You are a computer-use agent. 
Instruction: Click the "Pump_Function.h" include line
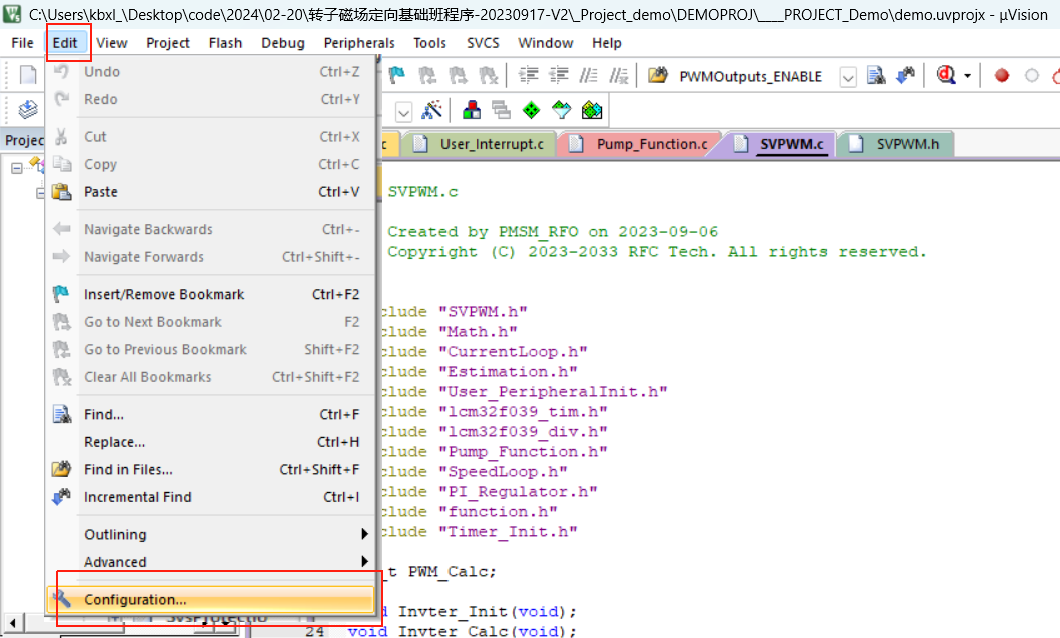493,451
